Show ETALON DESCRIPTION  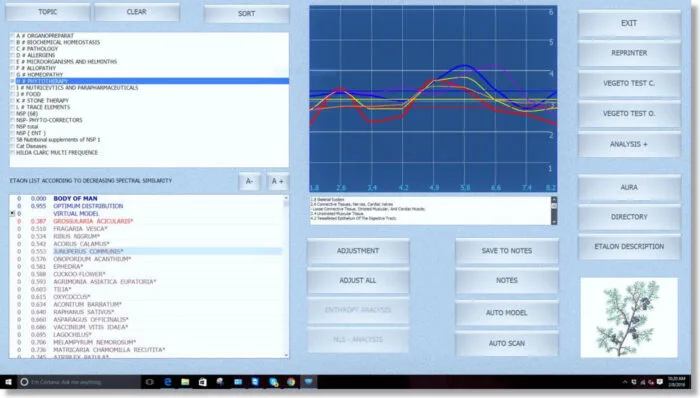coord(629,246)
